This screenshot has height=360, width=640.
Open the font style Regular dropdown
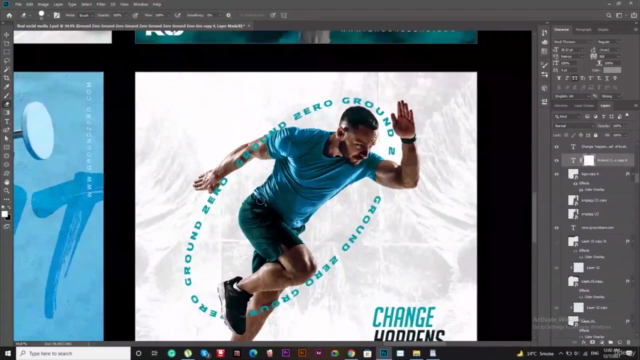(x=609, y=42)
